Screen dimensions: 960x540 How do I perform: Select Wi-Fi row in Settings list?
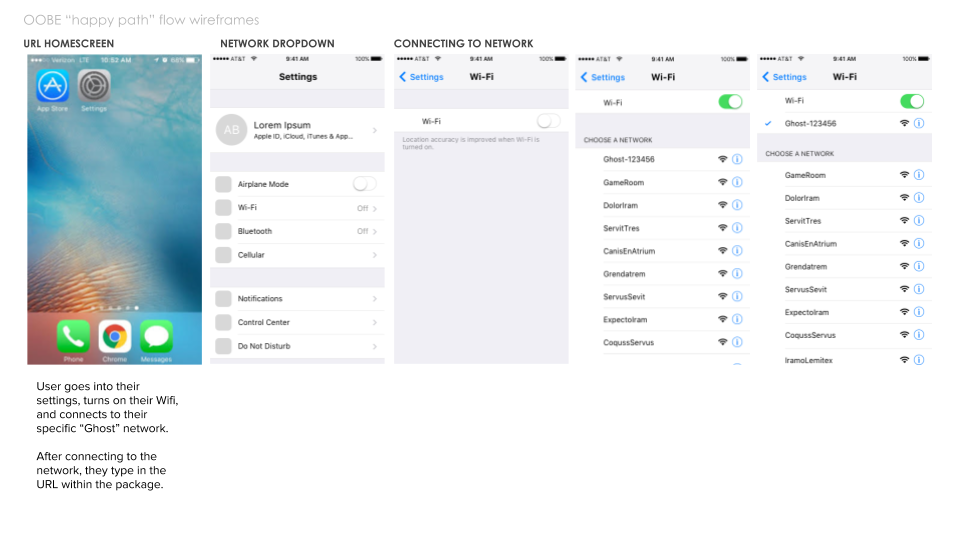(298, 208)
